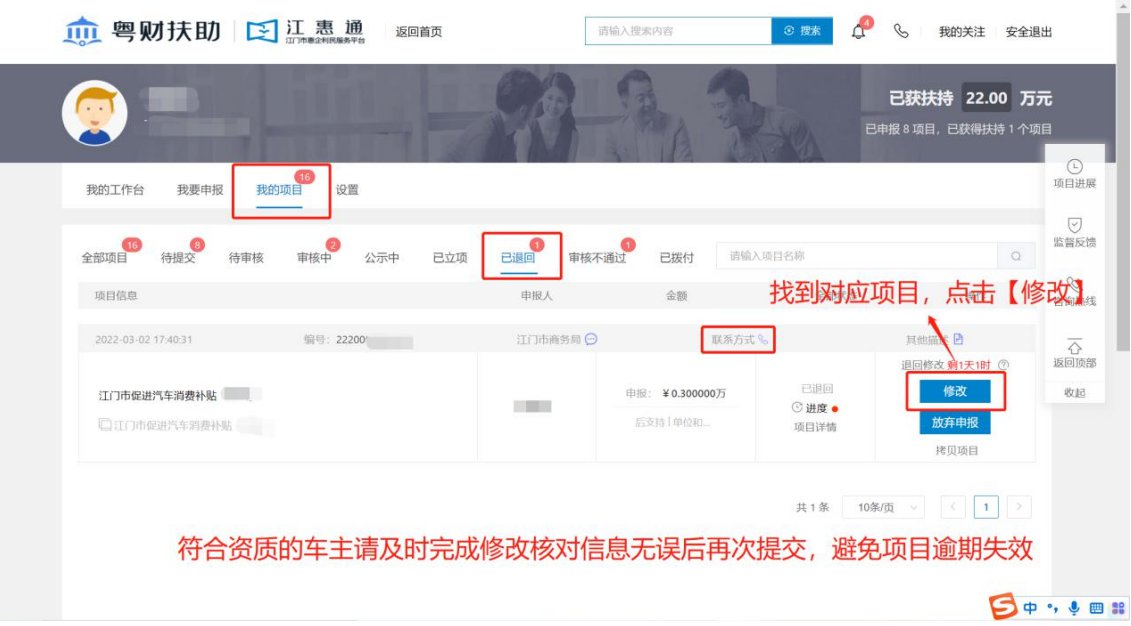
Task: Toggle Chinese 中 input mode indicator
Action: coord(1030,608)
